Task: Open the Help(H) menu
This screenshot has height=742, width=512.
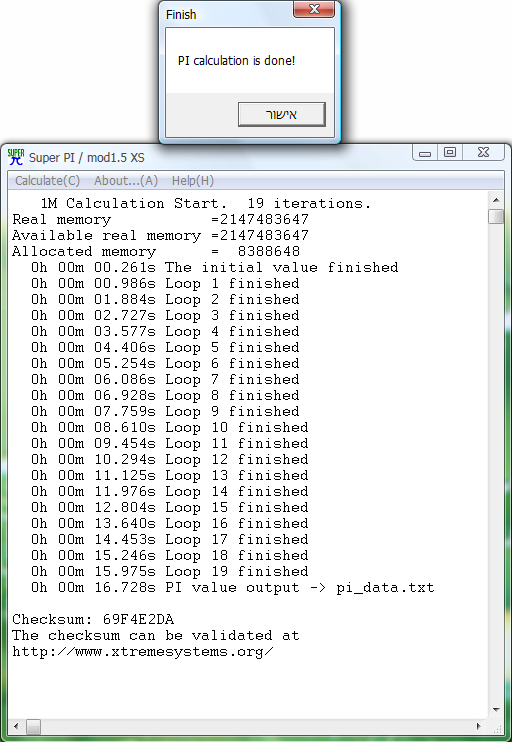Action: (193, 181)
